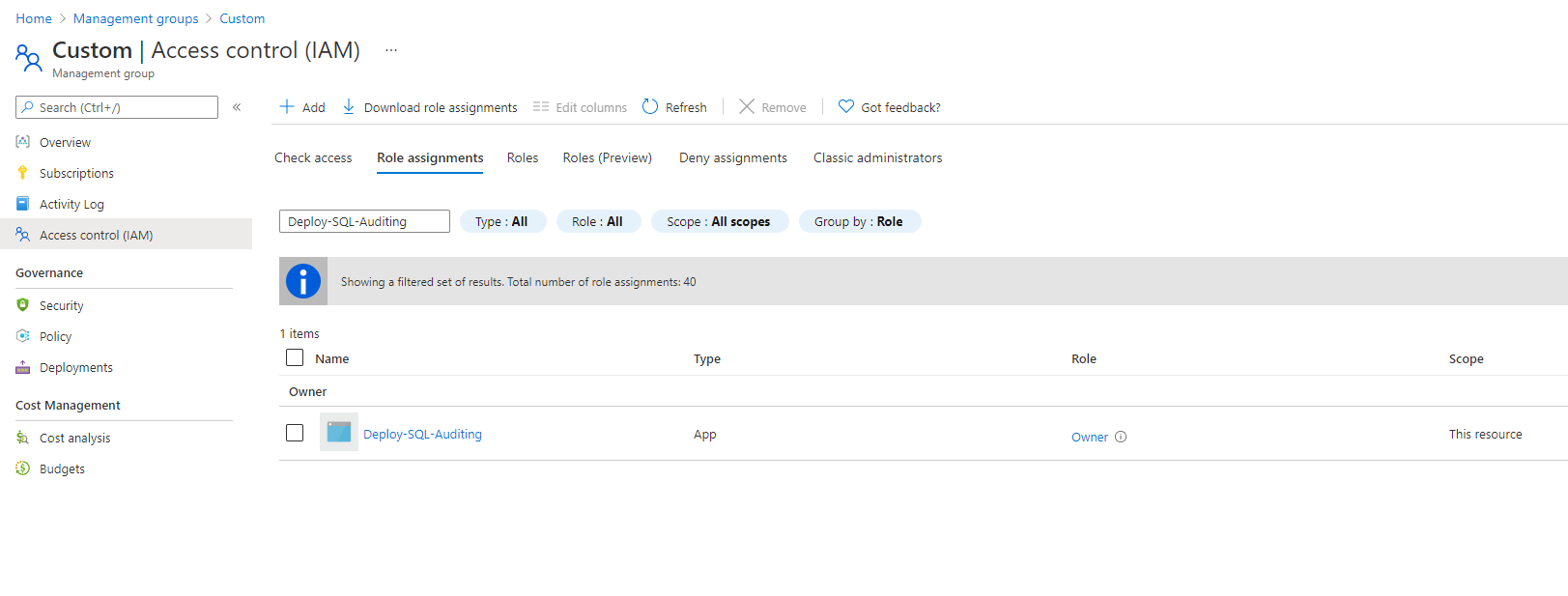
Task: Select all rows with header checkbox
Action: click(295, 357)
